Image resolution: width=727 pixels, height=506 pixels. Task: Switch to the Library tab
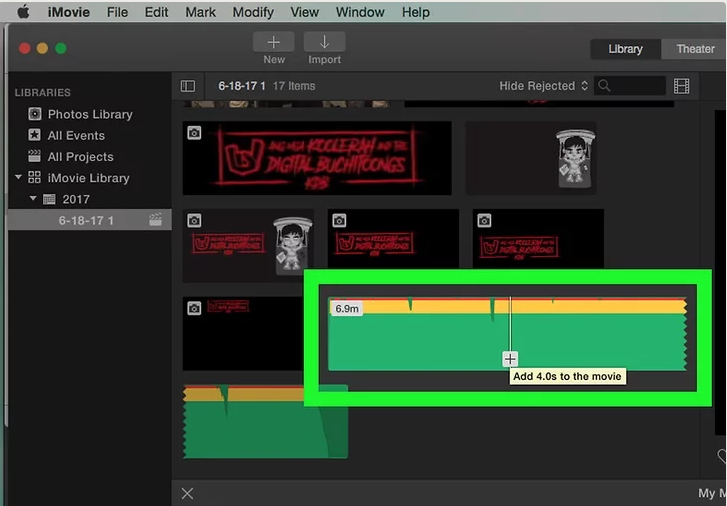(625, 49)
